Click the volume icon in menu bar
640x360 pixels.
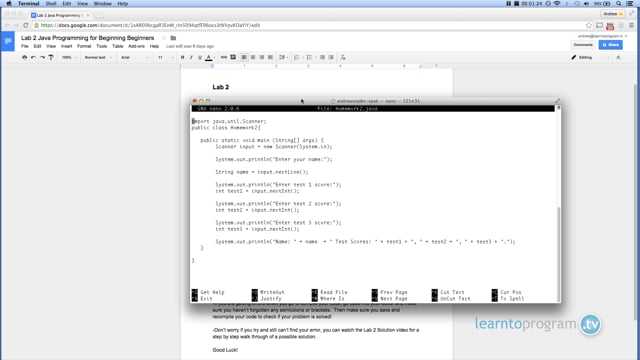(x=587, y=4)
